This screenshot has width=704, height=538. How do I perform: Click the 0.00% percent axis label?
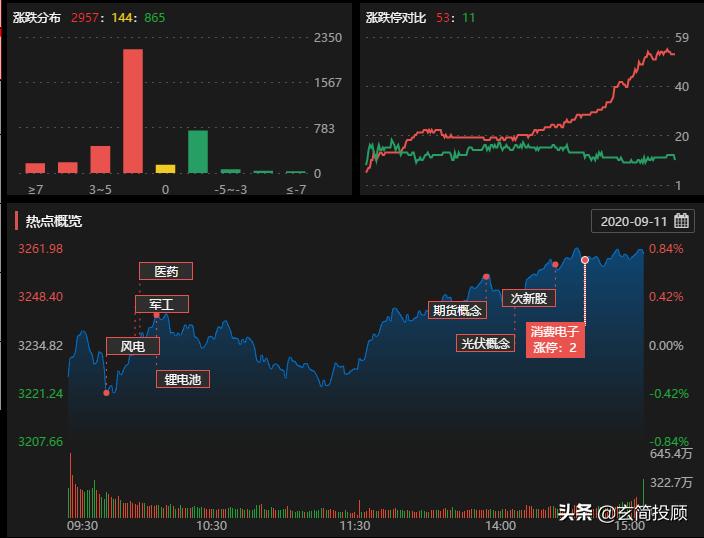(666, 346)
